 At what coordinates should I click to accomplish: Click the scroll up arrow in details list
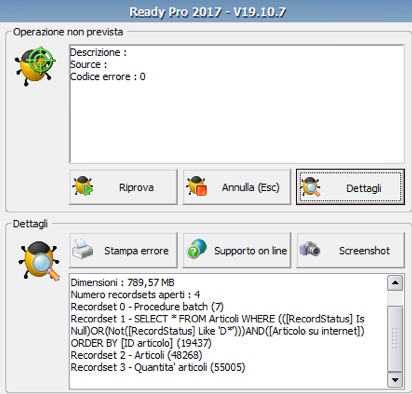coord(395,283)
